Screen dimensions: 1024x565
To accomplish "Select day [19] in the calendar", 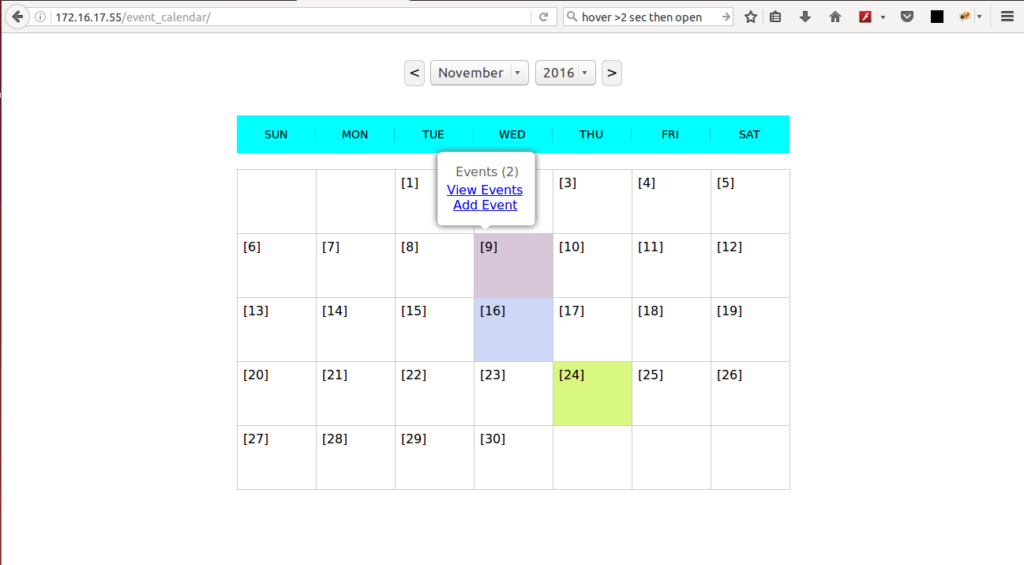I will 750,329.
